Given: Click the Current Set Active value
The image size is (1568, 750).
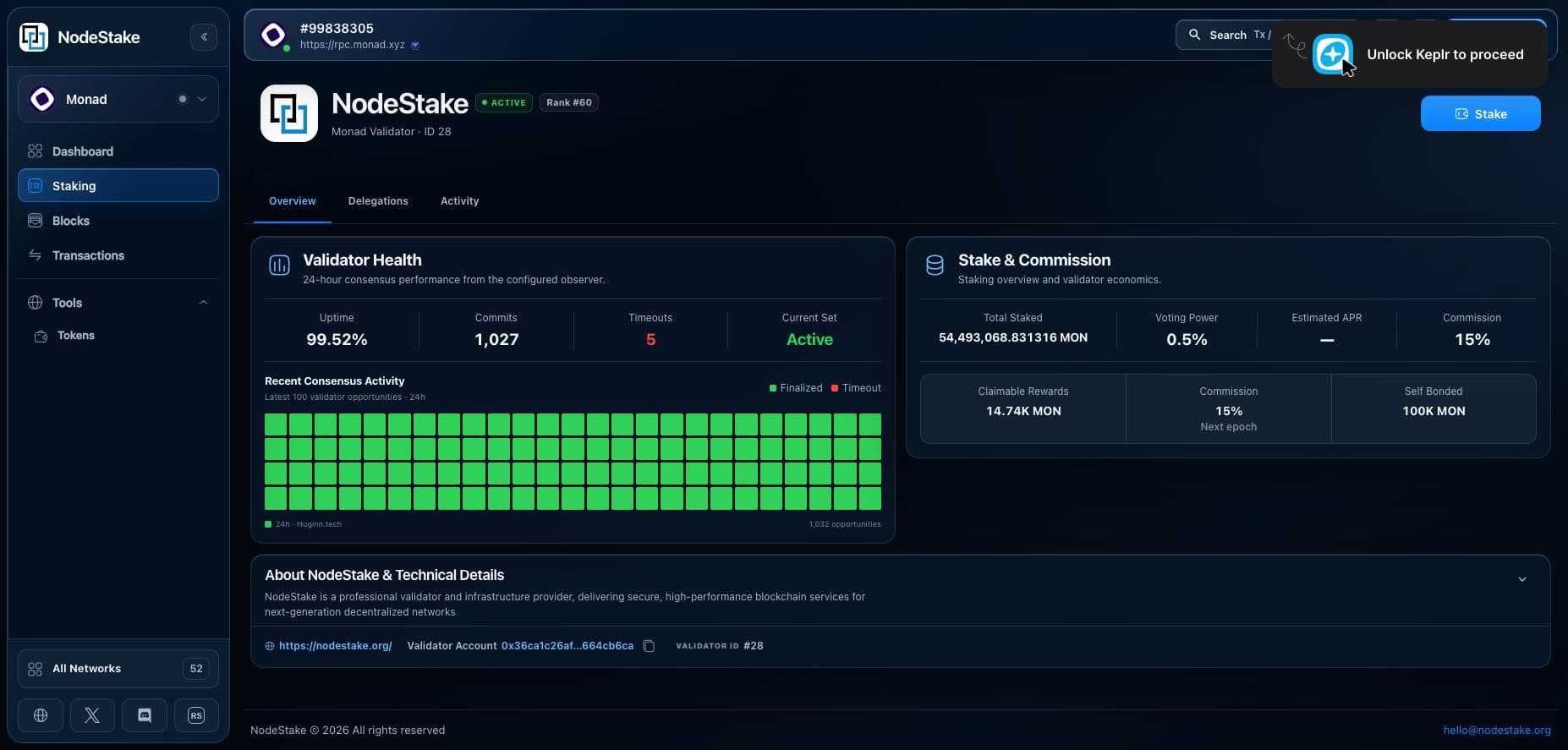Looking at the screenshot, I should tap(809, 340).
